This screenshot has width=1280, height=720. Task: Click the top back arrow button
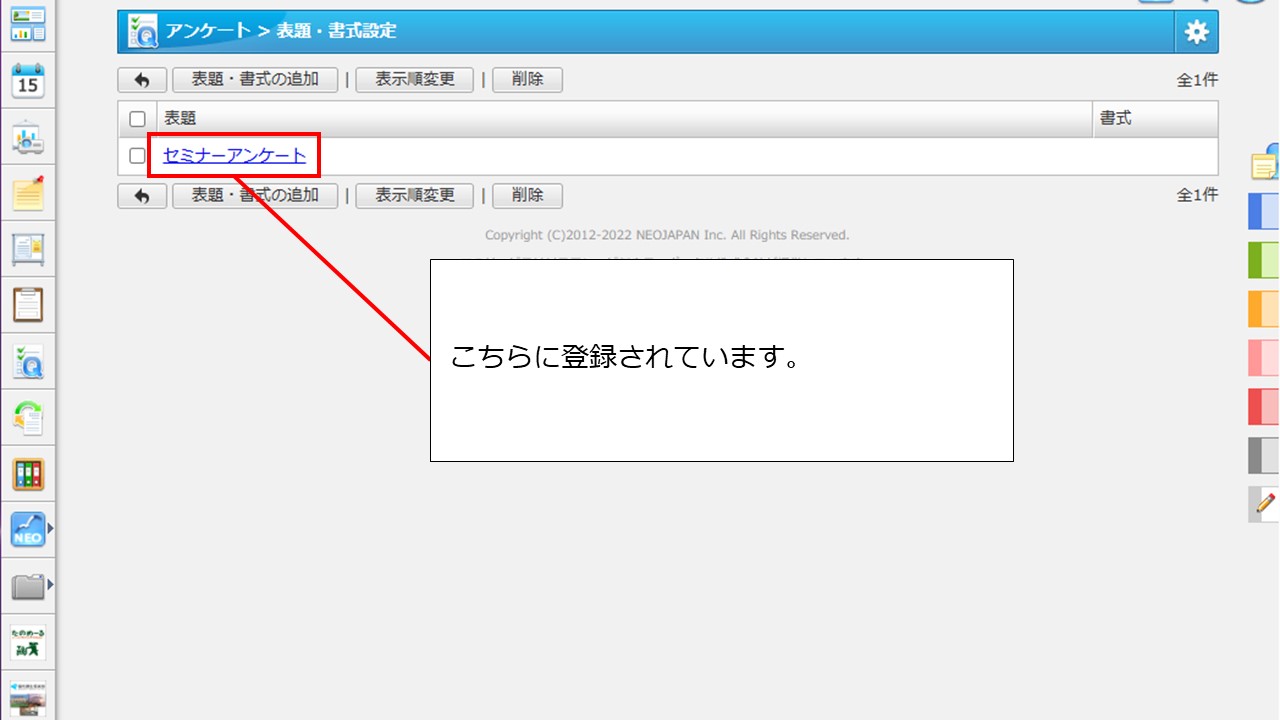[142, 80]
